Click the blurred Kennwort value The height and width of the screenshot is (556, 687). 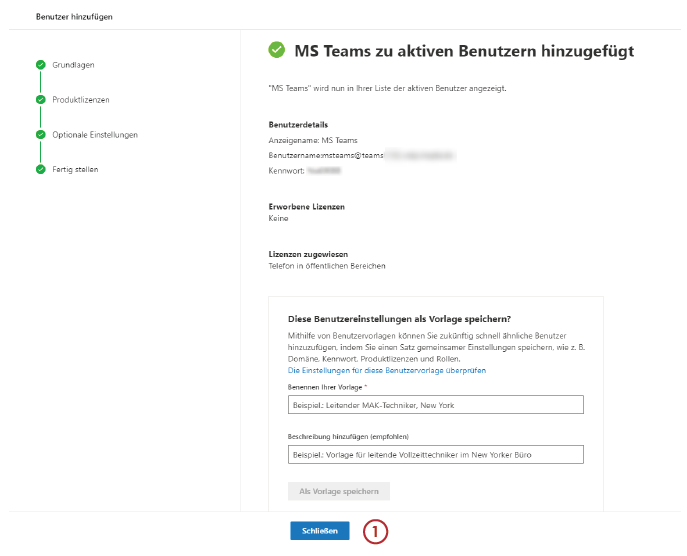pyautogui.click(x=324, y=171)
